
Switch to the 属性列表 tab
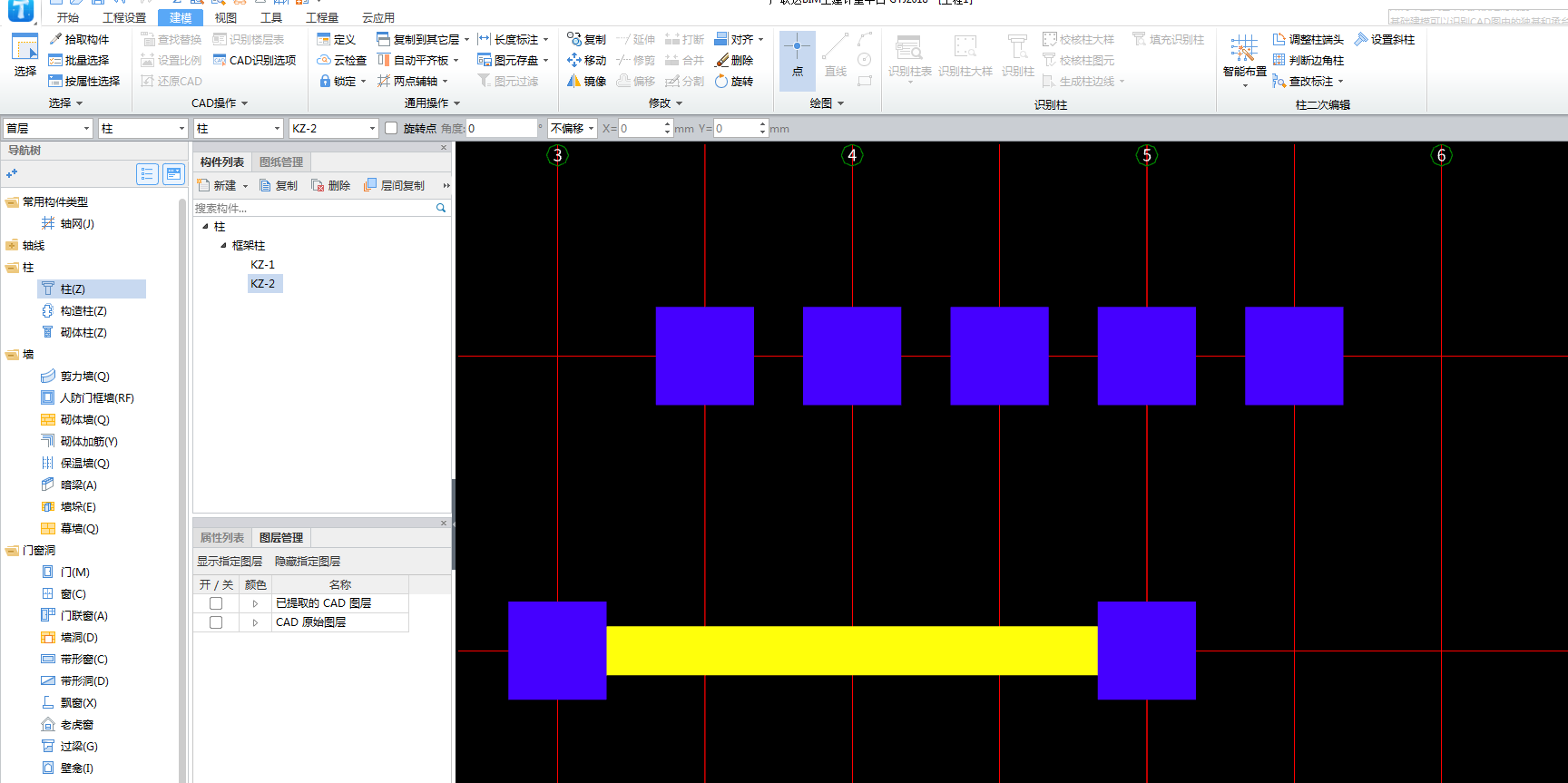[222, 537]
